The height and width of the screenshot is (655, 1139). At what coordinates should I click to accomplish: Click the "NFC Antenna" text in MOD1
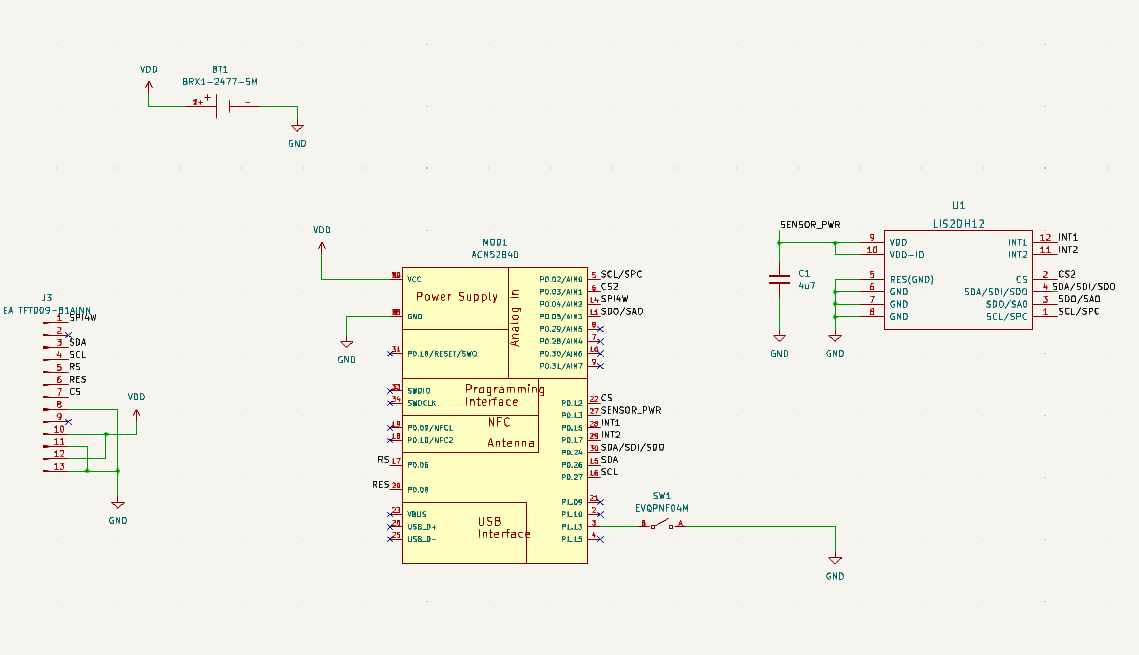point(510,433)
